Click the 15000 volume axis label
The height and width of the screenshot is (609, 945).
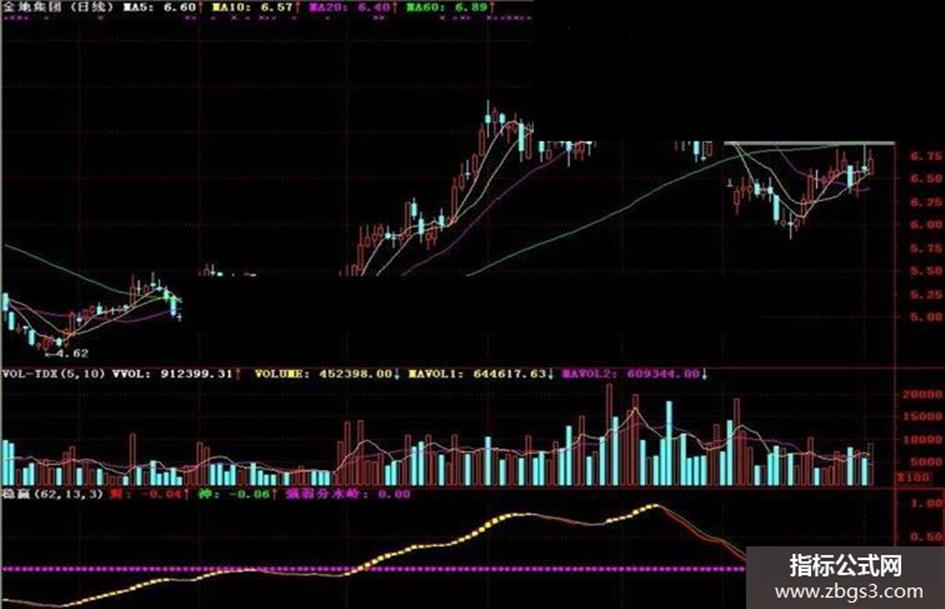tap(922, 417)
